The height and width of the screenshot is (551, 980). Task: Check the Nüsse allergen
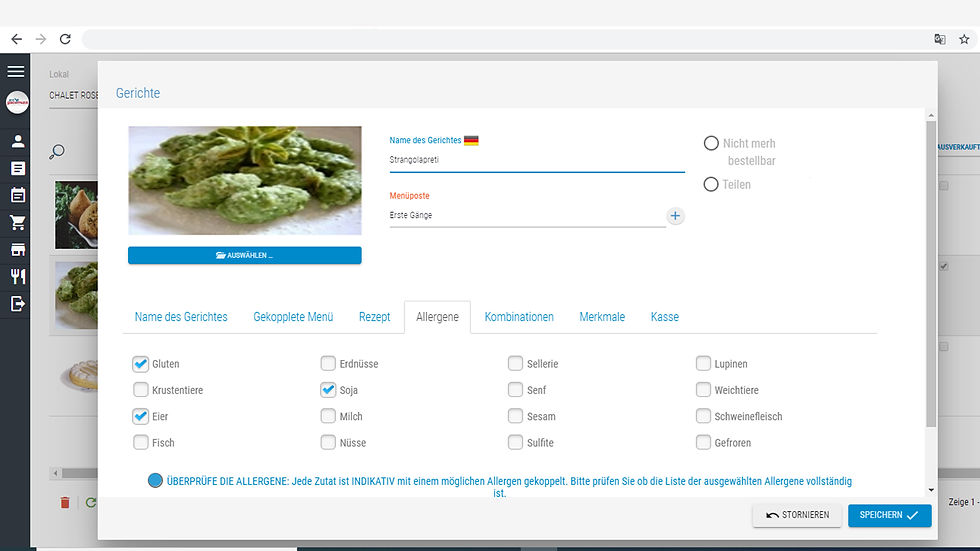(328, 442)
